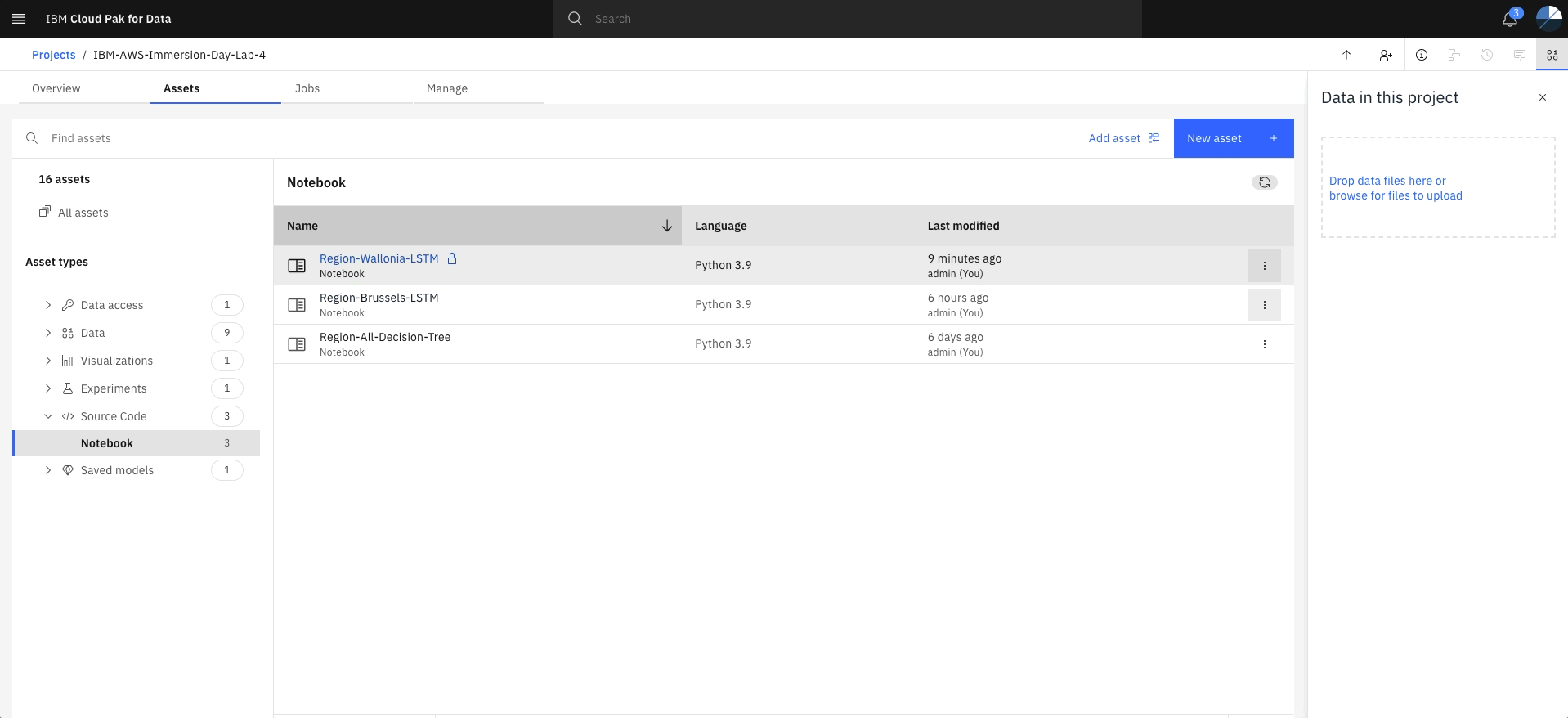Click the sort arrow in Name column

pyautogui.click(x=667, y=226)
